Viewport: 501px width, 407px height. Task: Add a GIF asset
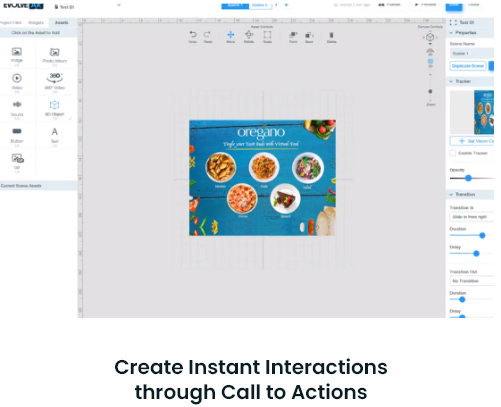17,162
